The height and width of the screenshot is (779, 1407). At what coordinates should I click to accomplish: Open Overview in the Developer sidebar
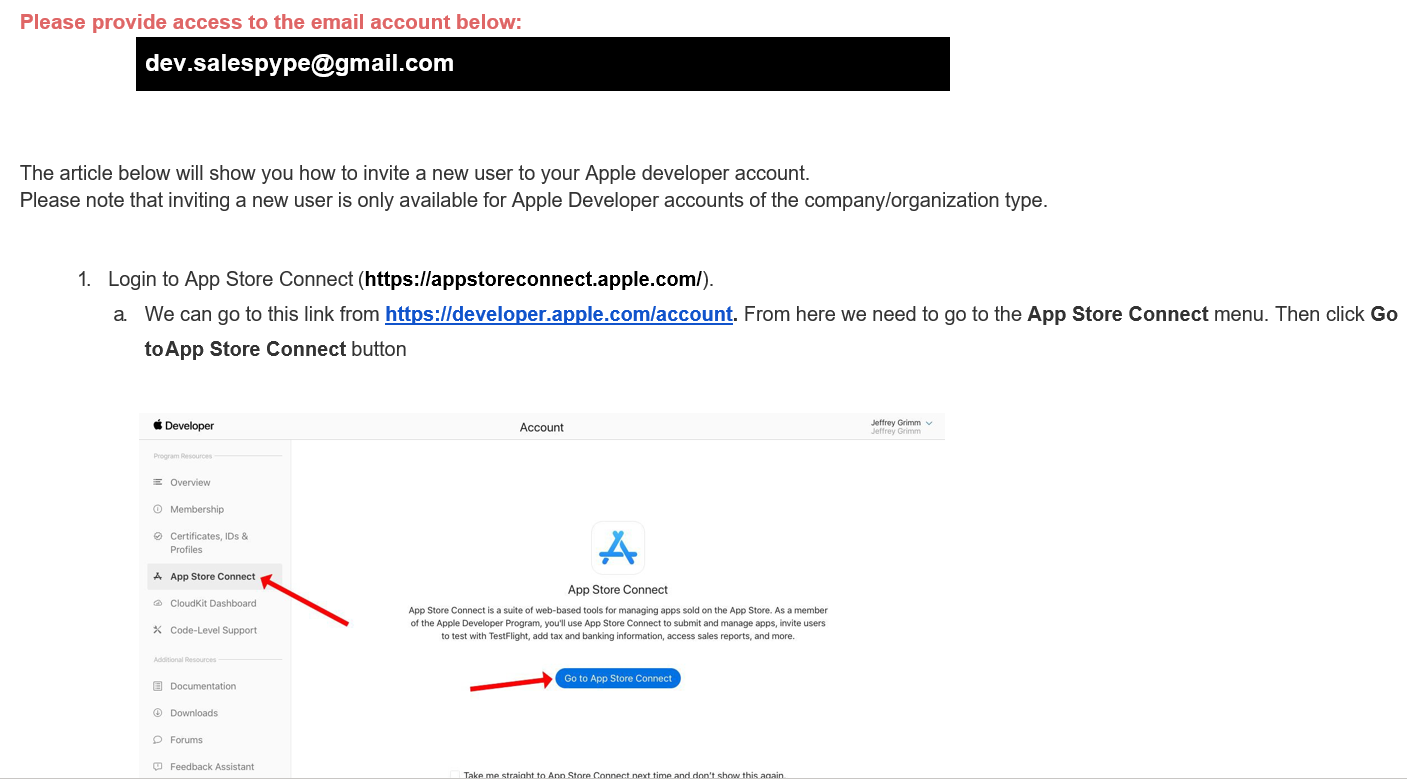tap(190, 482)
